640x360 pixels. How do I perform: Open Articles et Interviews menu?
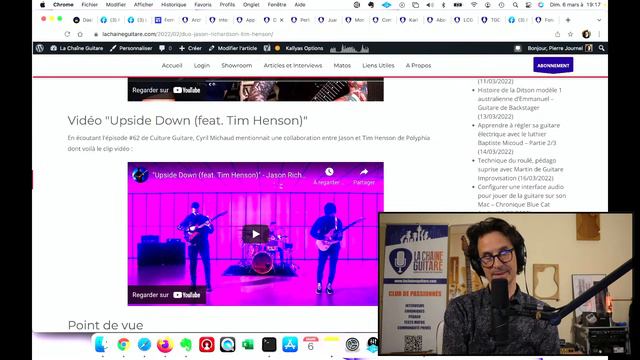293,65
